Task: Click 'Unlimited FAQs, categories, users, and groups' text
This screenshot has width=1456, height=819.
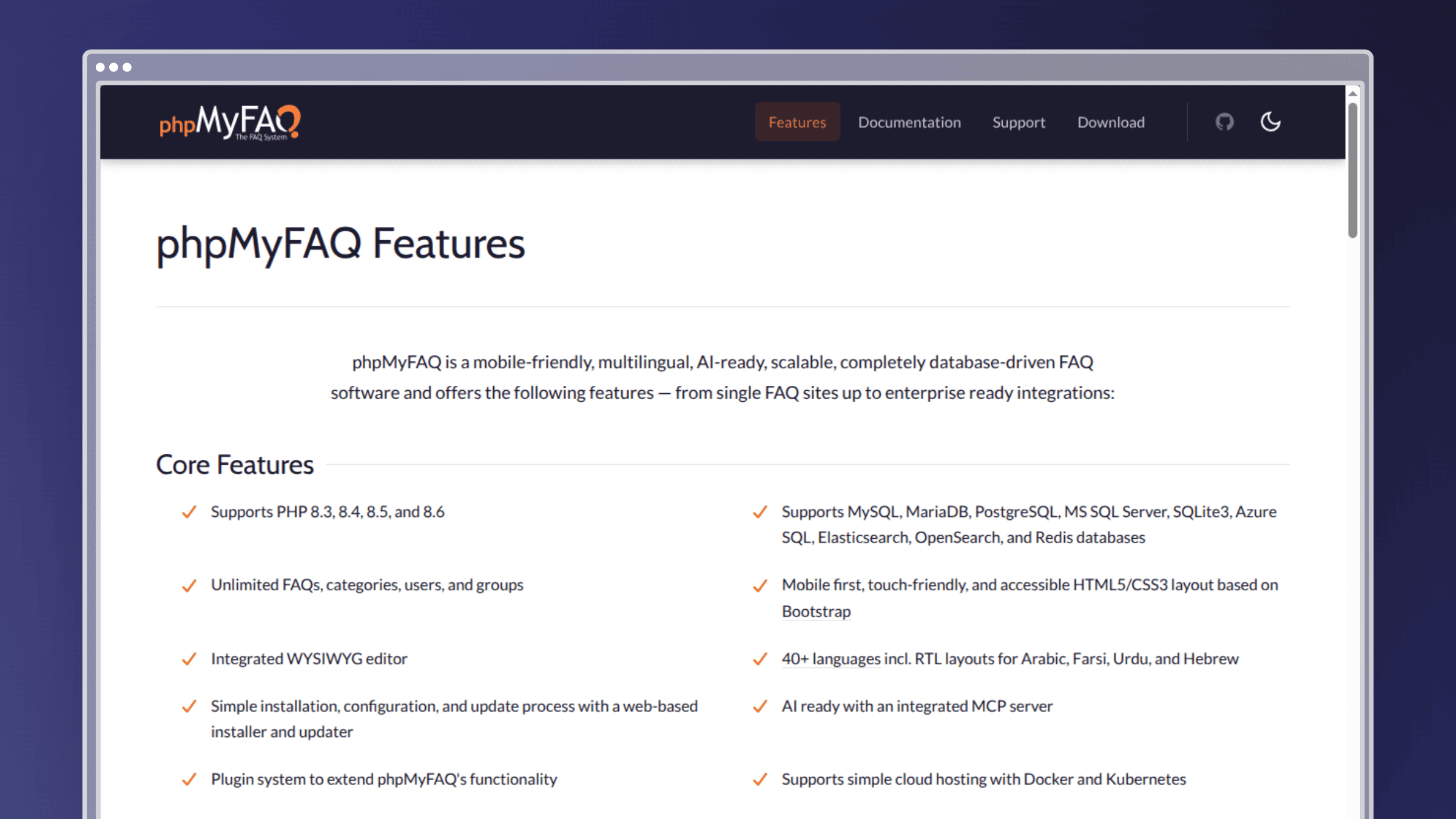Action: click(x=367, y=585)
